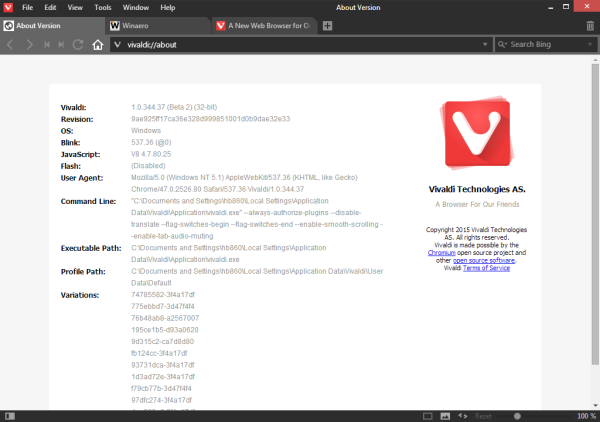Click the Vivaldi Technologies AS. heading
This screenshot has height=422, width=600.
[477, 189]
